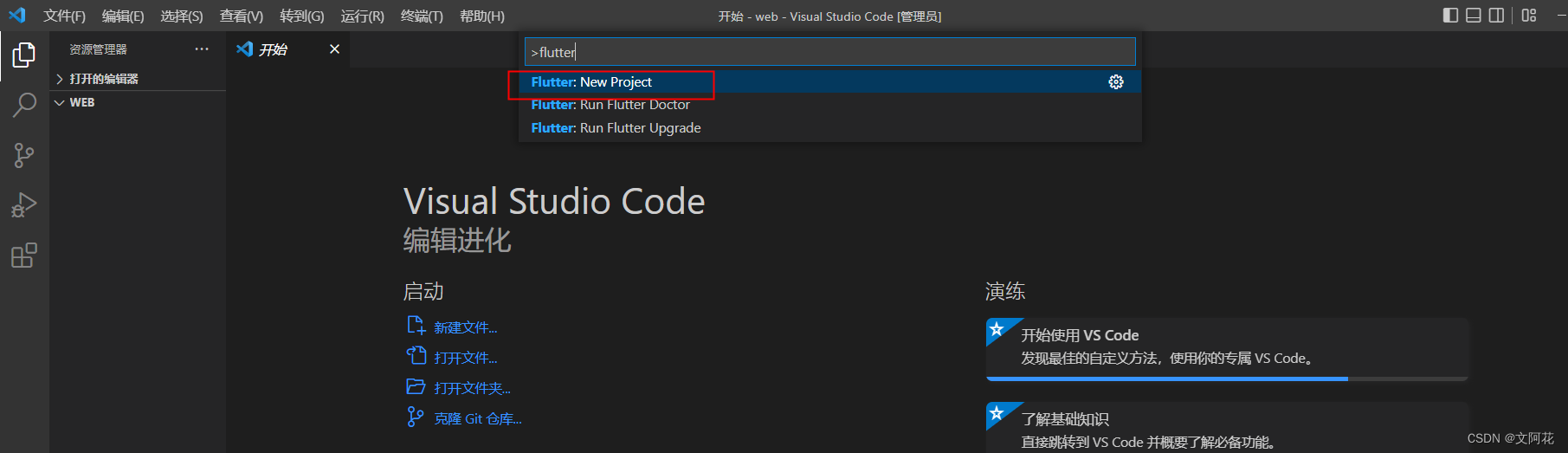1568x453 pixels.
Task: Click the 演练 section heading
Action: pyautogui.click(x=1005, y=291)
